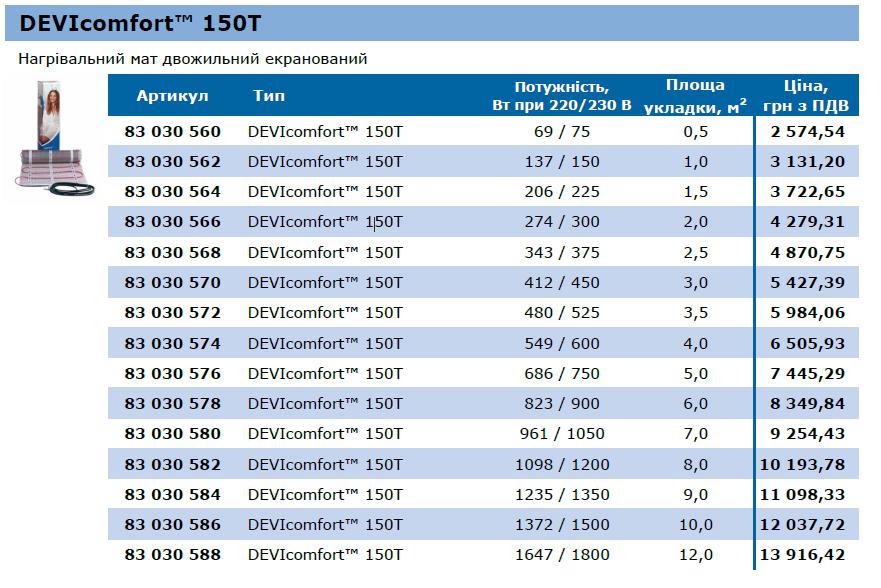This screenshot has height=588, width=881.
Task: Click the power value 549 / 600
Action: [562, 344]
